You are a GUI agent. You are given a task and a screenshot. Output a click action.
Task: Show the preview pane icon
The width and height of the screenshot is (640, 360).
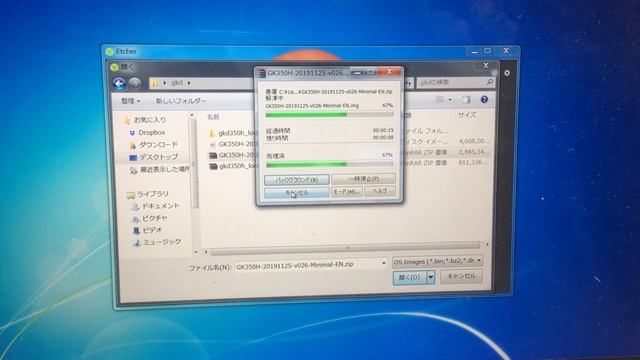point(466,100)
